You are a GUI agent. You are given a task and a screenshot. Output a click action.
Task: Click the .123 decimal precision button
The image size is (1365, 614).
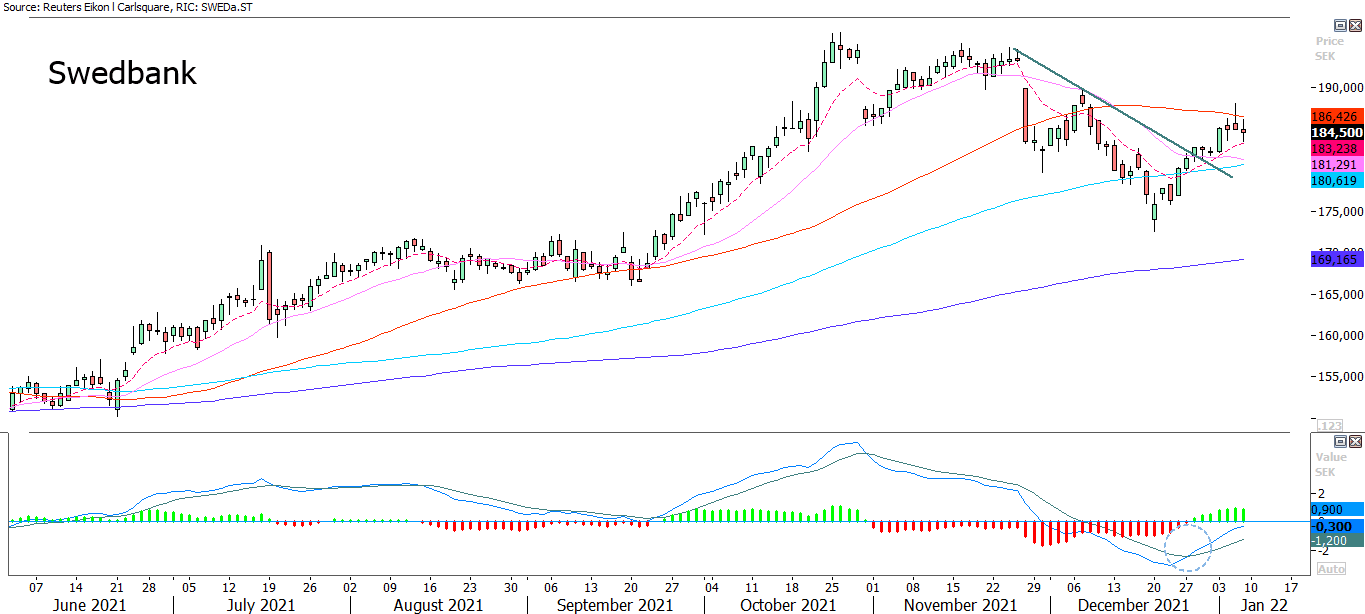click(x=1331, y=425)
